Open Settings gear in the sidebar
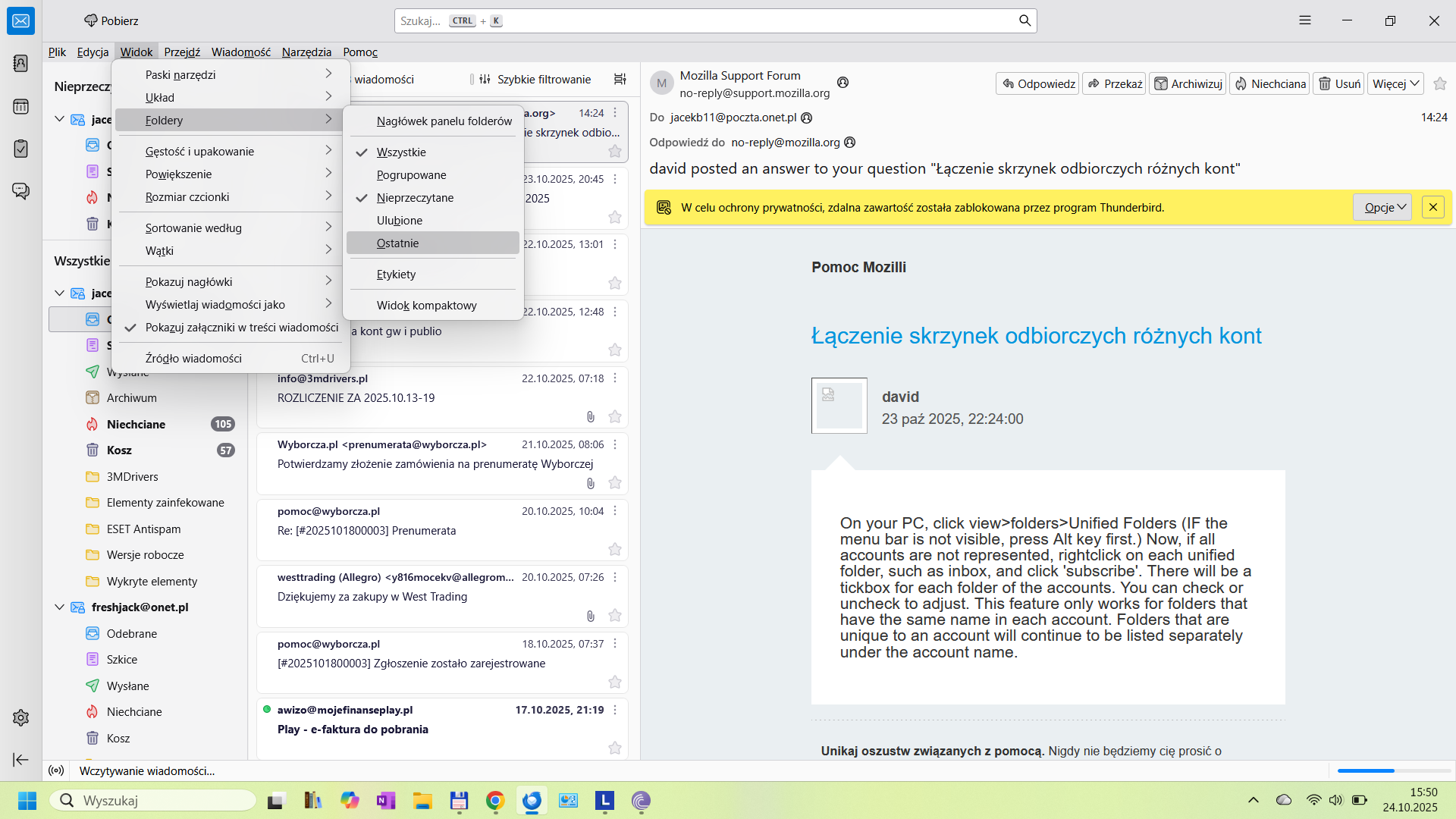This screenshot has height=819, width=1456. (x=20, y=717)
